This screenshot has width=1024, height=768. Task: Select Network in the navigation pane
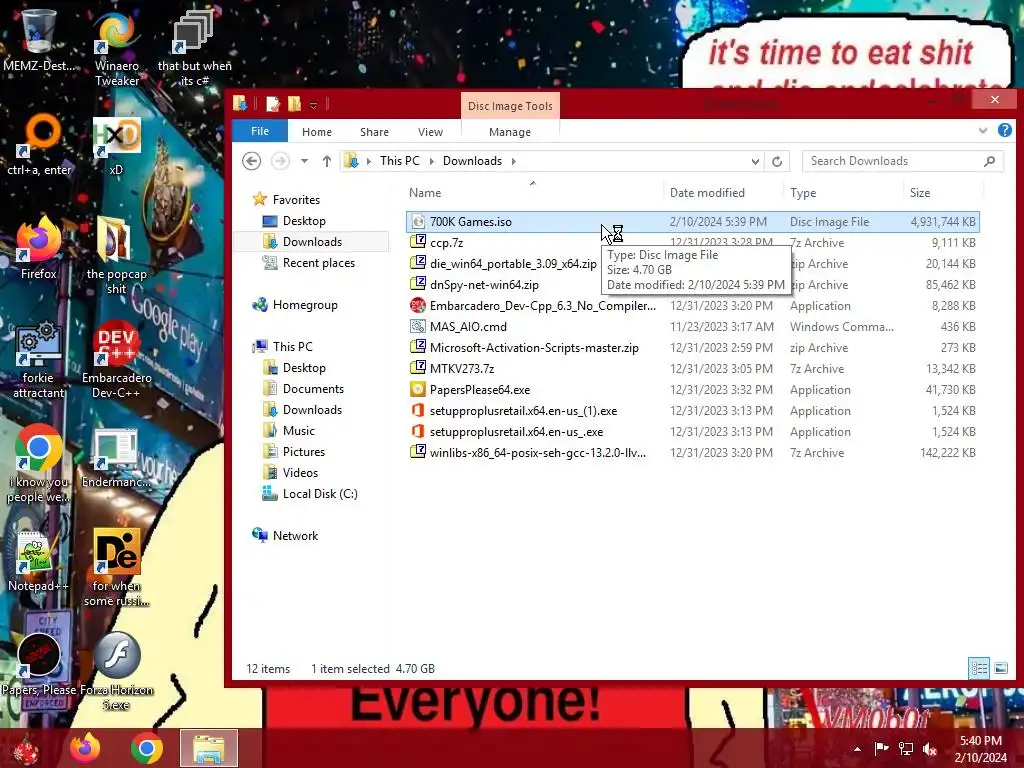click(295, 536)
